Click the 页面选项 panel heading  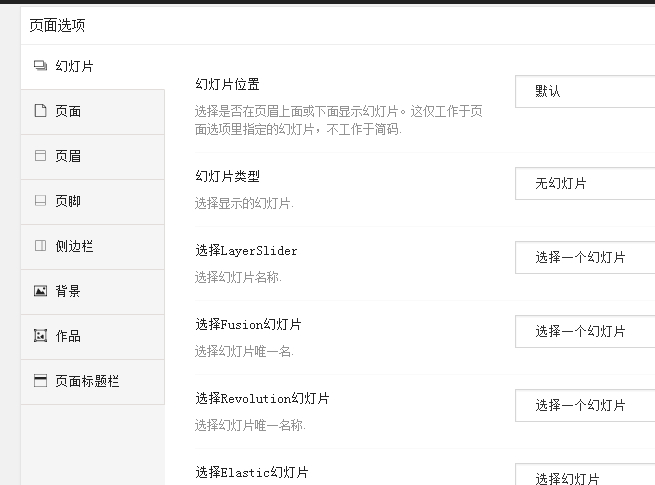(x=57, y=25)
